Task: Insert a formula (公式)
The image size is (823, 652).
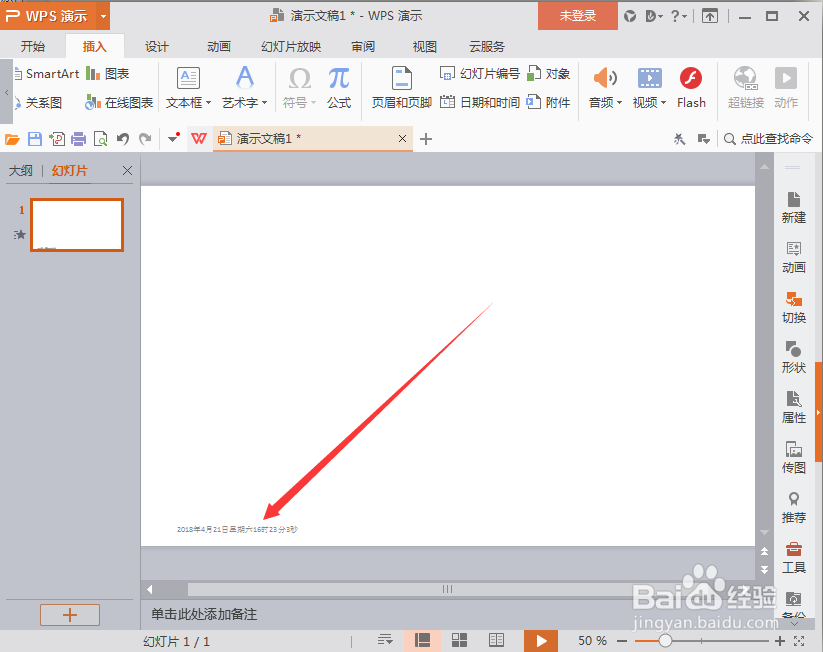Action: (x=339, y=88)
